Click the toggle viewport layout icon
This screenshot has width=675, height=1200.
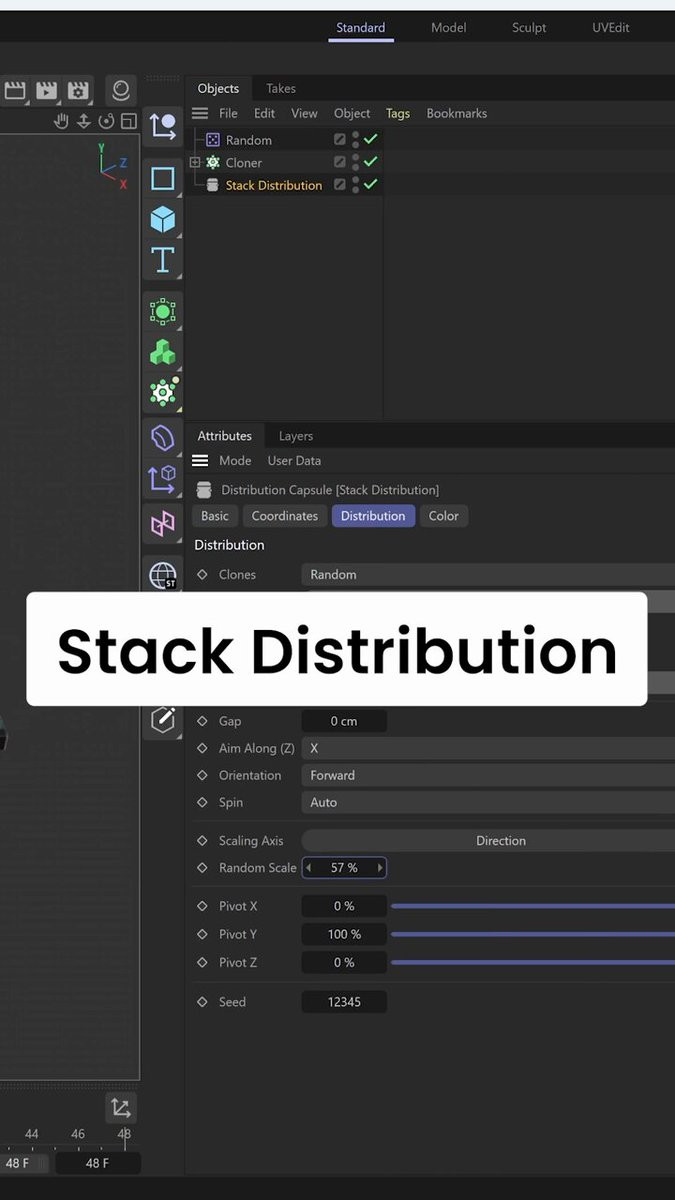point(128,122)
